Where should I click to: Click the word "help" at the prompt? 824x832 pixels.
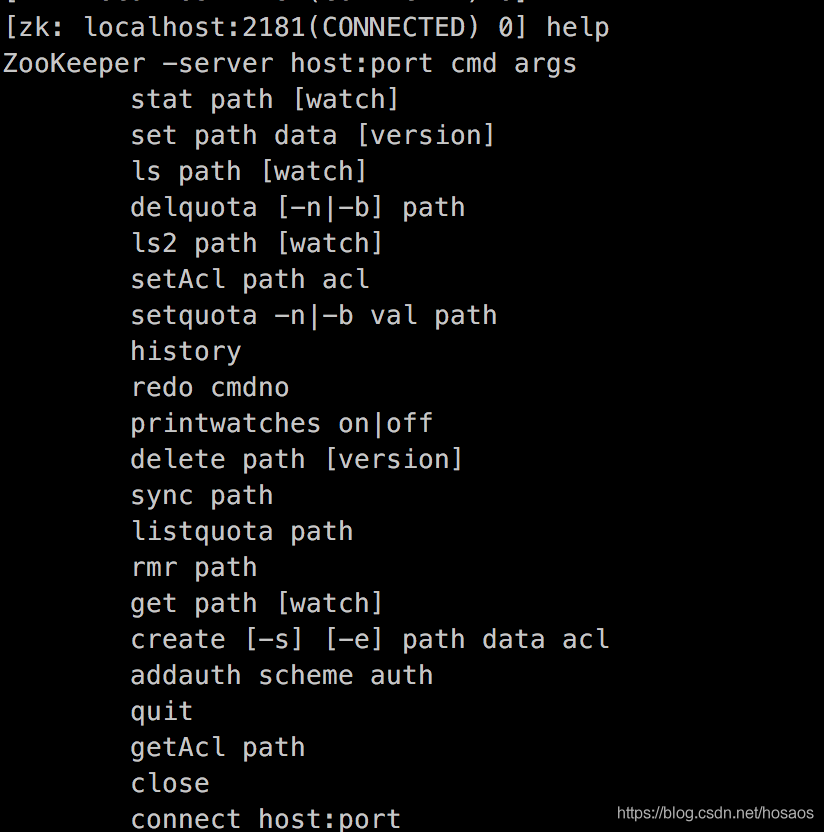[577, 27]
